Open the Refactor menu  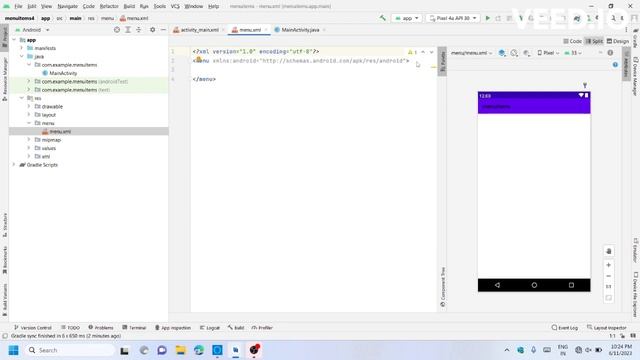pos(109,6)
